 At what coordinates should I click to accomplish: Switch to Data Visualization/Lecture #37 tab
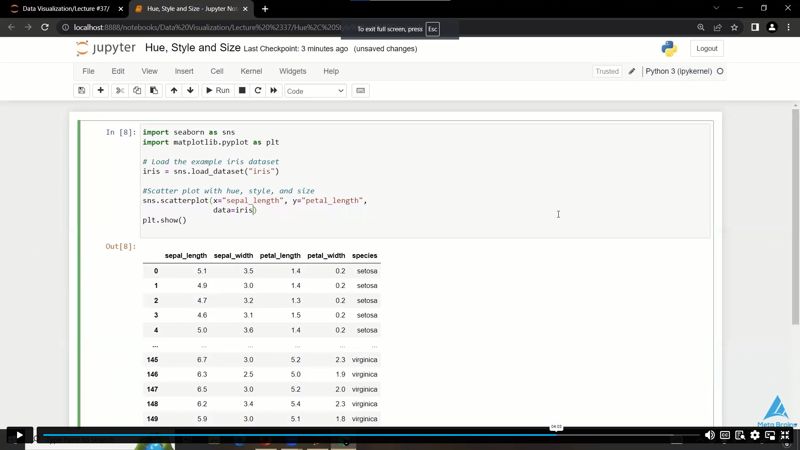click(x=65, y=9)
